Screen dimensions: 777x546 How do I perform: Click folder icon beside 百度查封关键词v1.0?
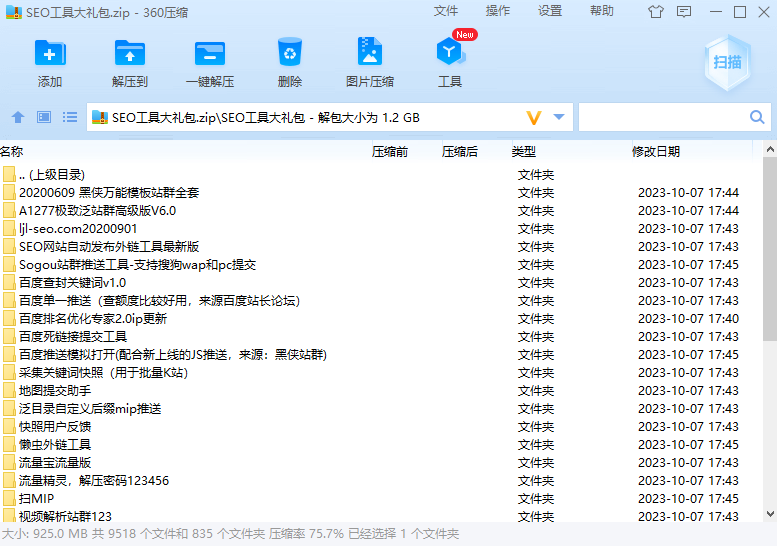pyautogui.click(x=9, y=282)
